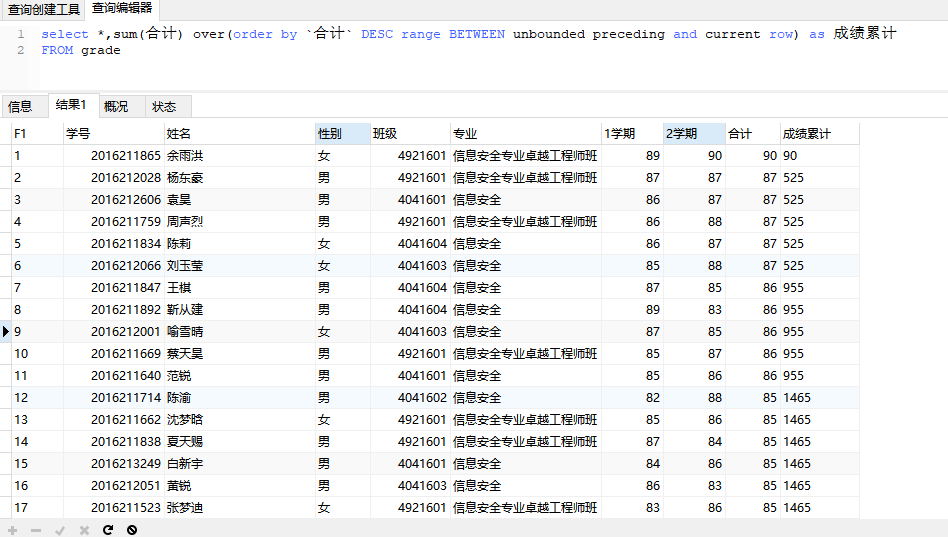The height and width of the screenshot is (537, 948).
Task: Open the 结果1 tab
Action: click(x=71, y=105)
